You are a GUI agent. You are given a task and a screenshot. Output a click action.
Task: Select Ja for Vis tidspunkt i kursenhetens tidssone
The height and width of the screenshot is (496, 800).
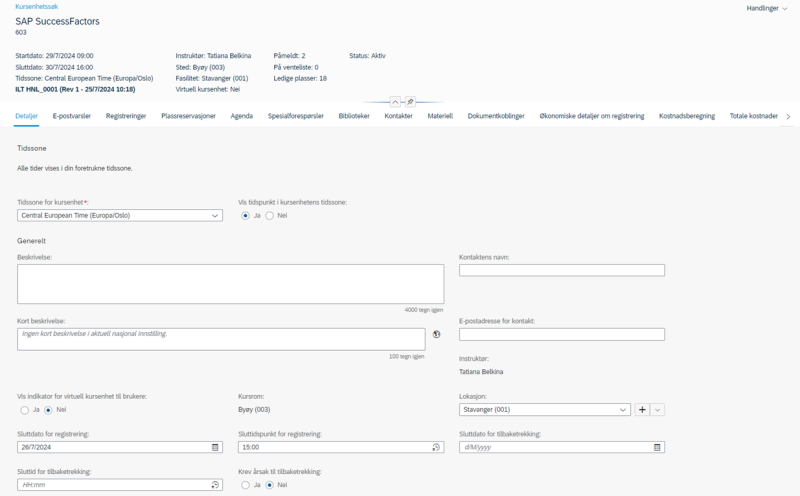pyautogui.click(x=245, y=216)
